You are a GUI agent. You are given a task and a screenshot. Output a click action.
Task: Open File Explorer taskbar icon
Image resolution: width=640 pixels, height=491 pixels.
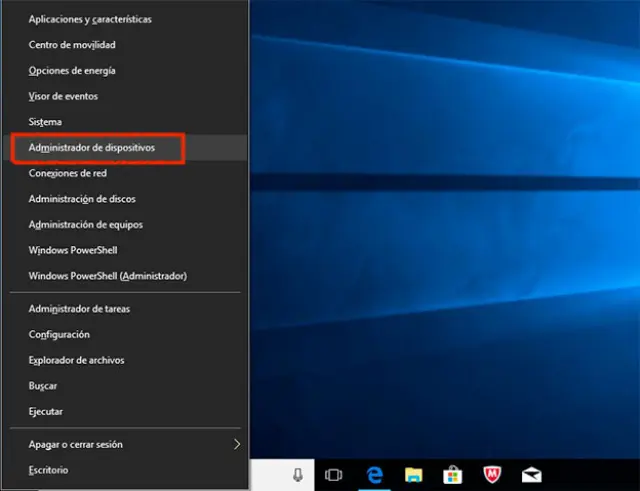coord(413,475)
